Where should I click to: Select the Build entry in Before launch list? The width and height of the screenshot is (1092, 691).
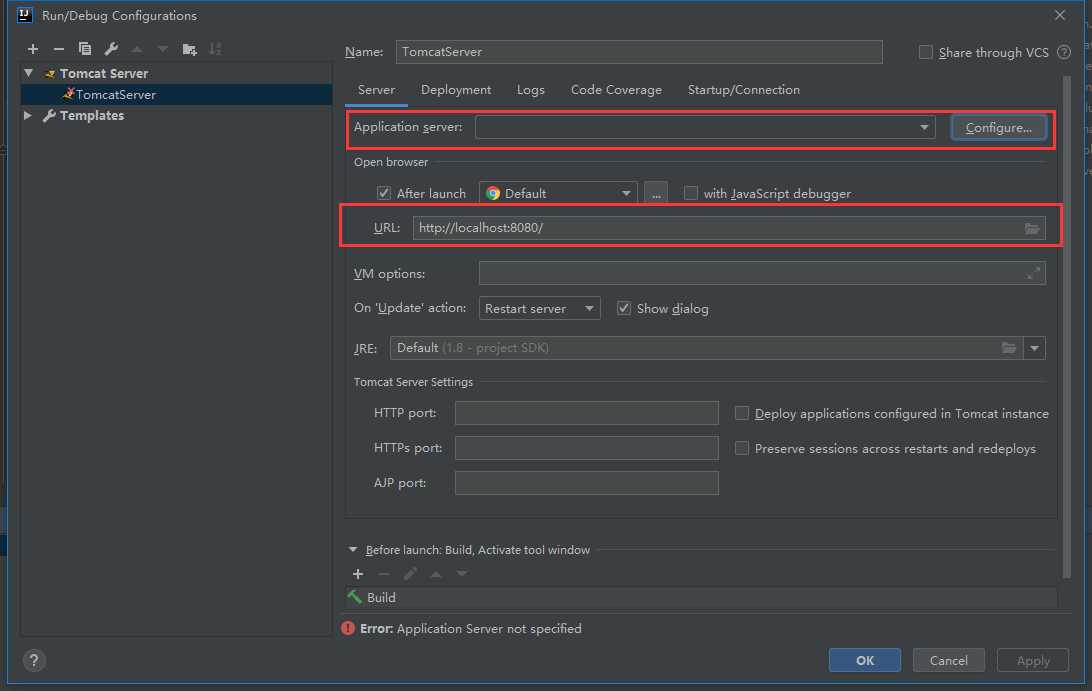(x=701, y=598)
